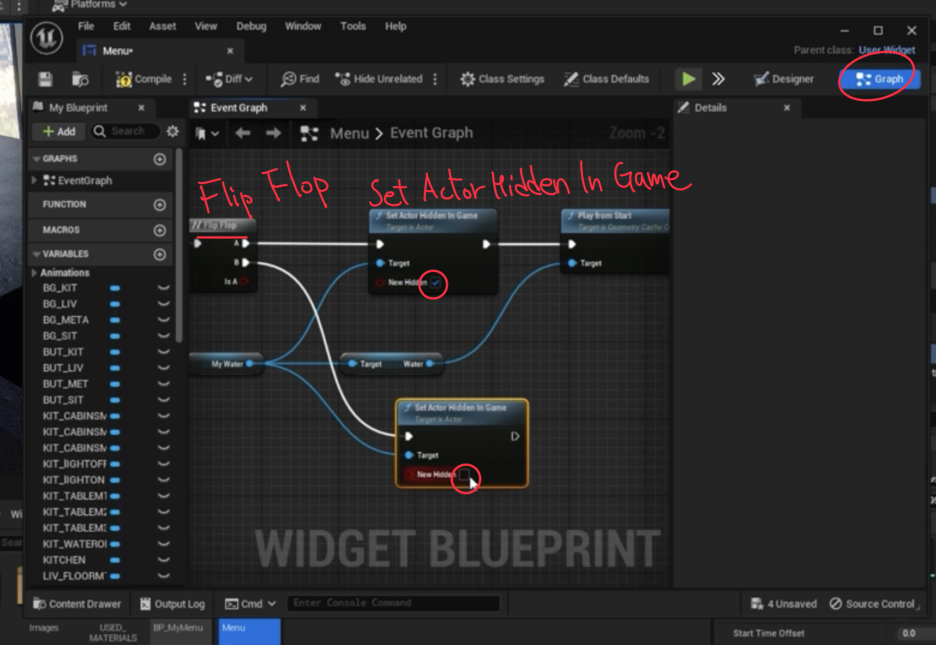The image size is (936, 645).
Task: Click Play from Start Target pin
Action: (x=572, y=263)
